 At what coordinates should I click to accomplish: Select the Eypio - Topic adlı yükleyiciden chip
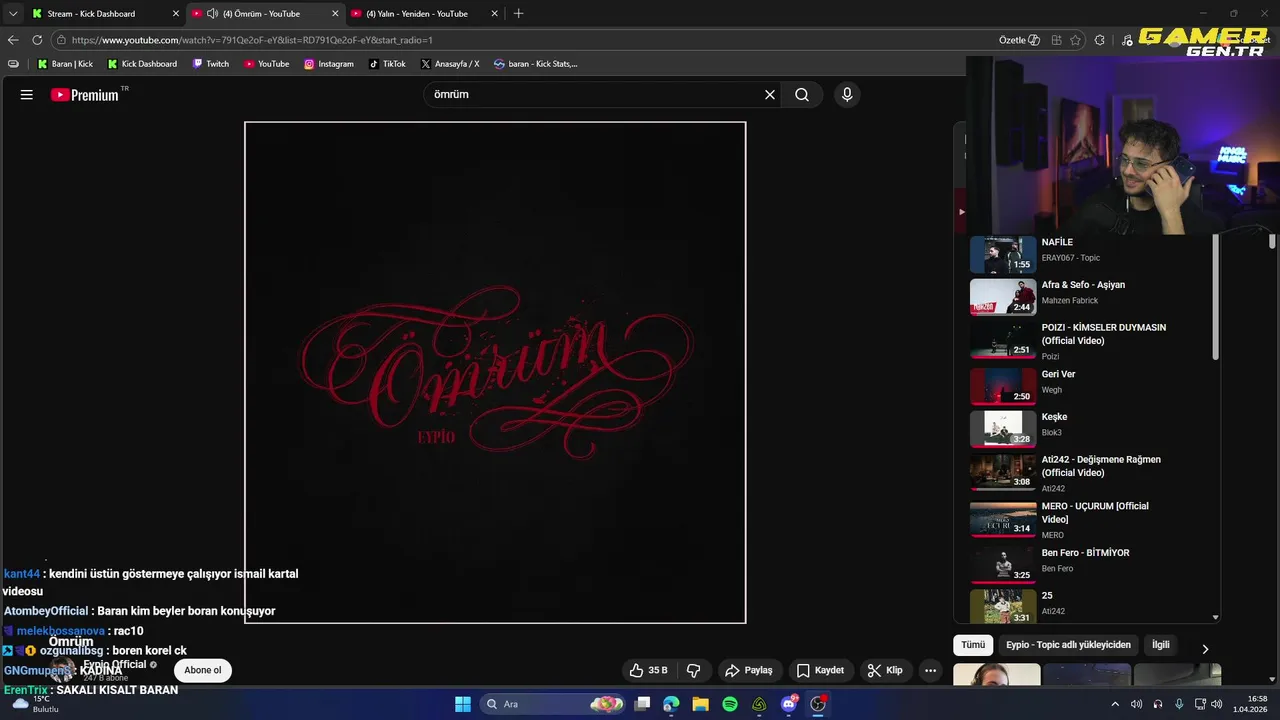pyautogui.click(x=1068, y=645)
